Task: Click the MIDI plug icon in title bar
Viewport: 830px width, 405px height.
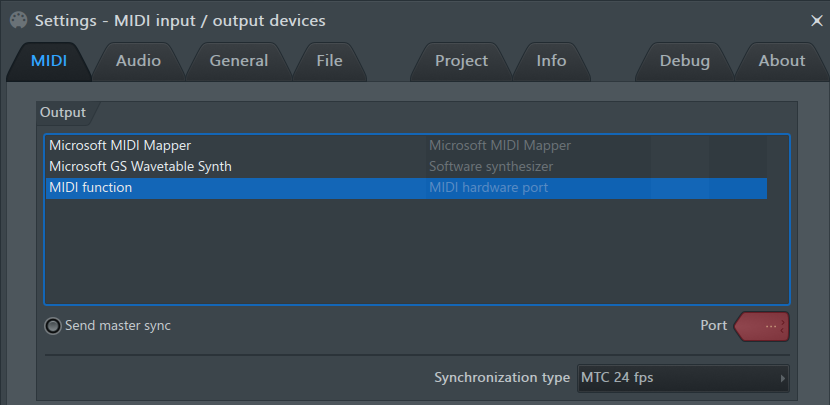Action: 19,21
